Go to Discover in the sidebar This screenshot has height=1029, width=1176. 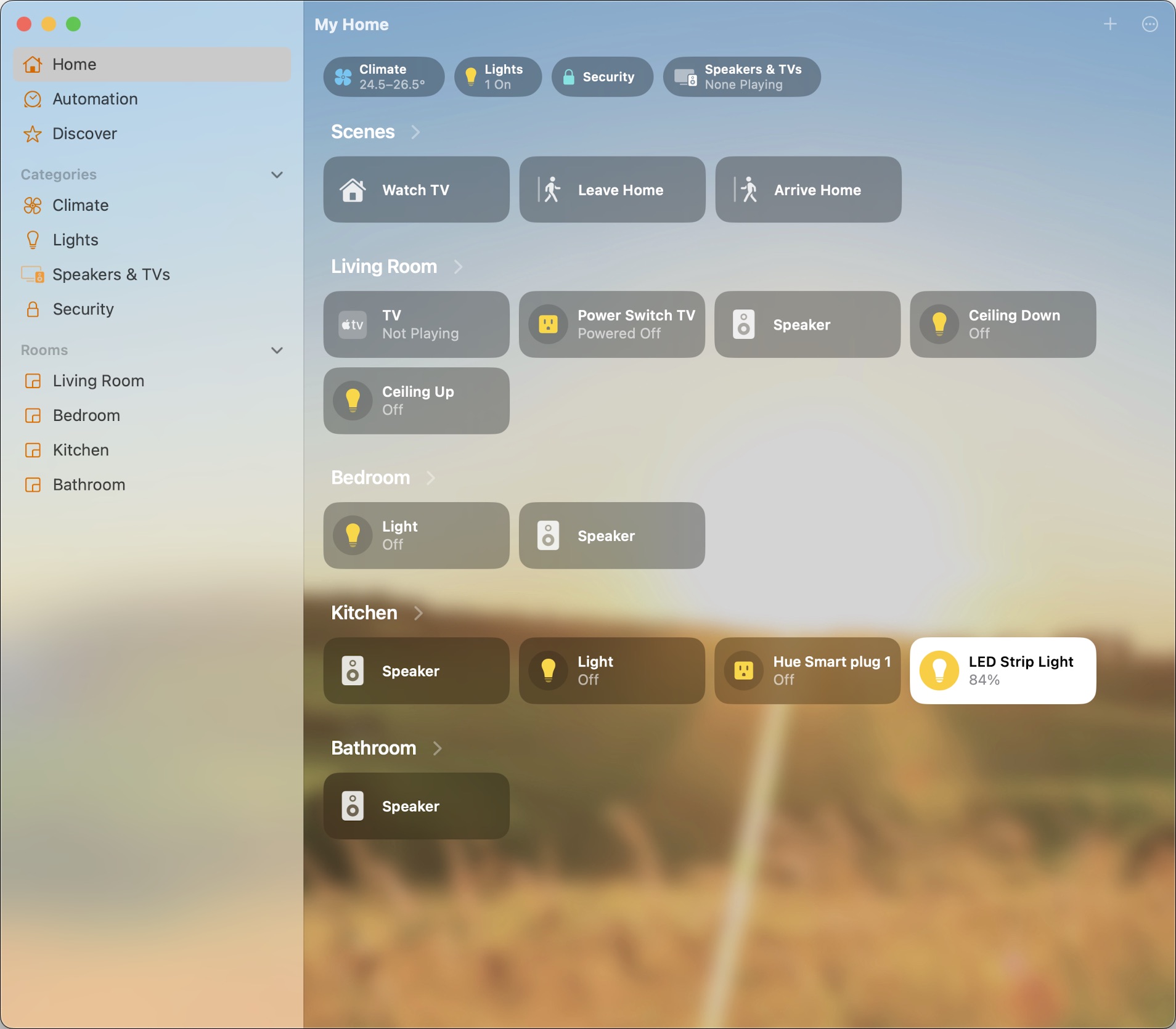click(84, 134)
